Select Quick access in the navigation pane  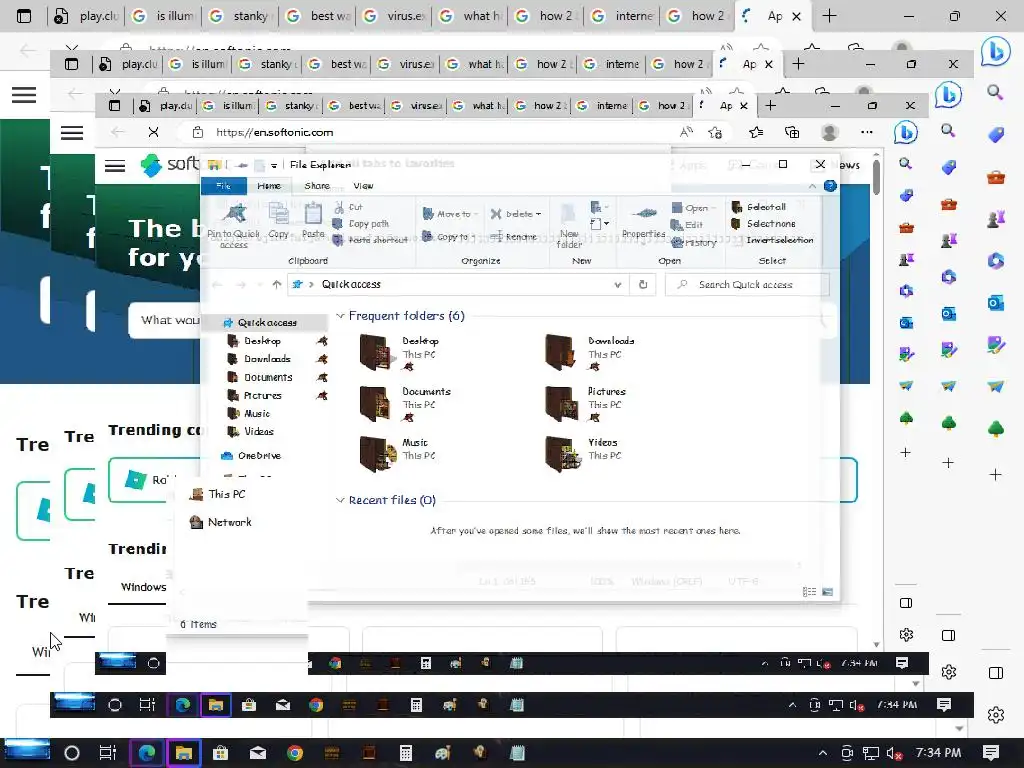click(266, 323)
